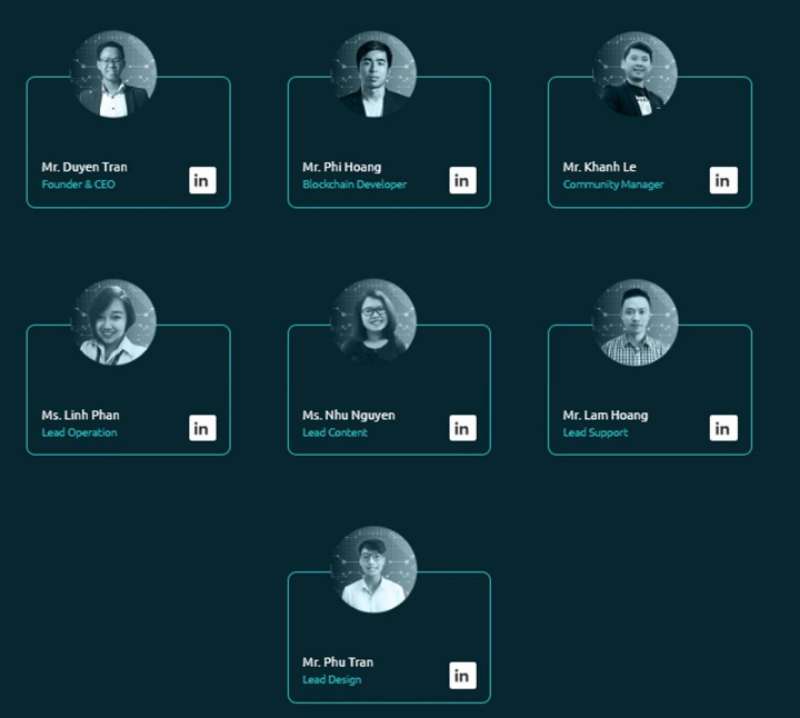Open Mr. Lam Hoang's LinkedIn icon
The height and width of the screenshot is (718, 800).
[723, 428]
